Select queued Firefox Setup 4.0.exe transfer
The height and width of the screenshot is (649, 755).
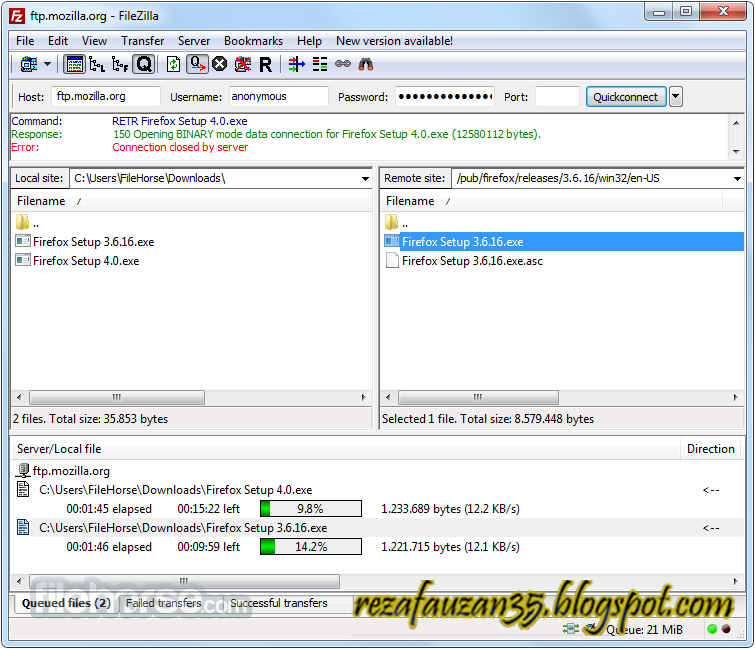point(175,490)
